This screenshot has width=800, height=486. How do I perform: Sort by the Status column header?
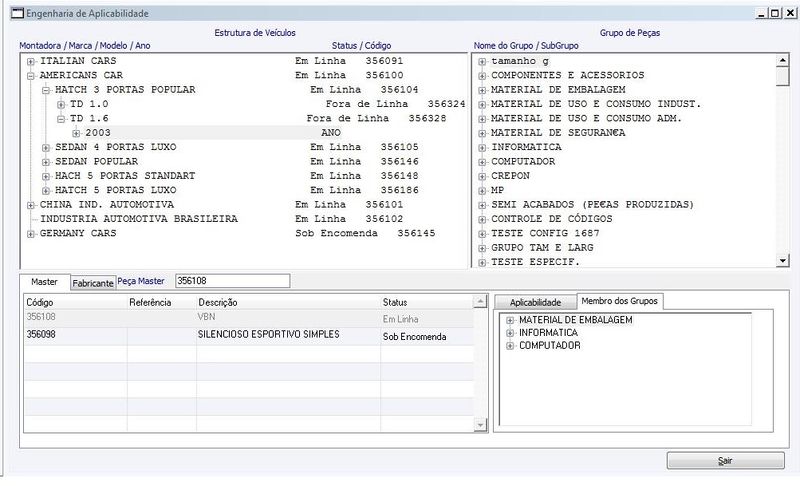(428, 302)
